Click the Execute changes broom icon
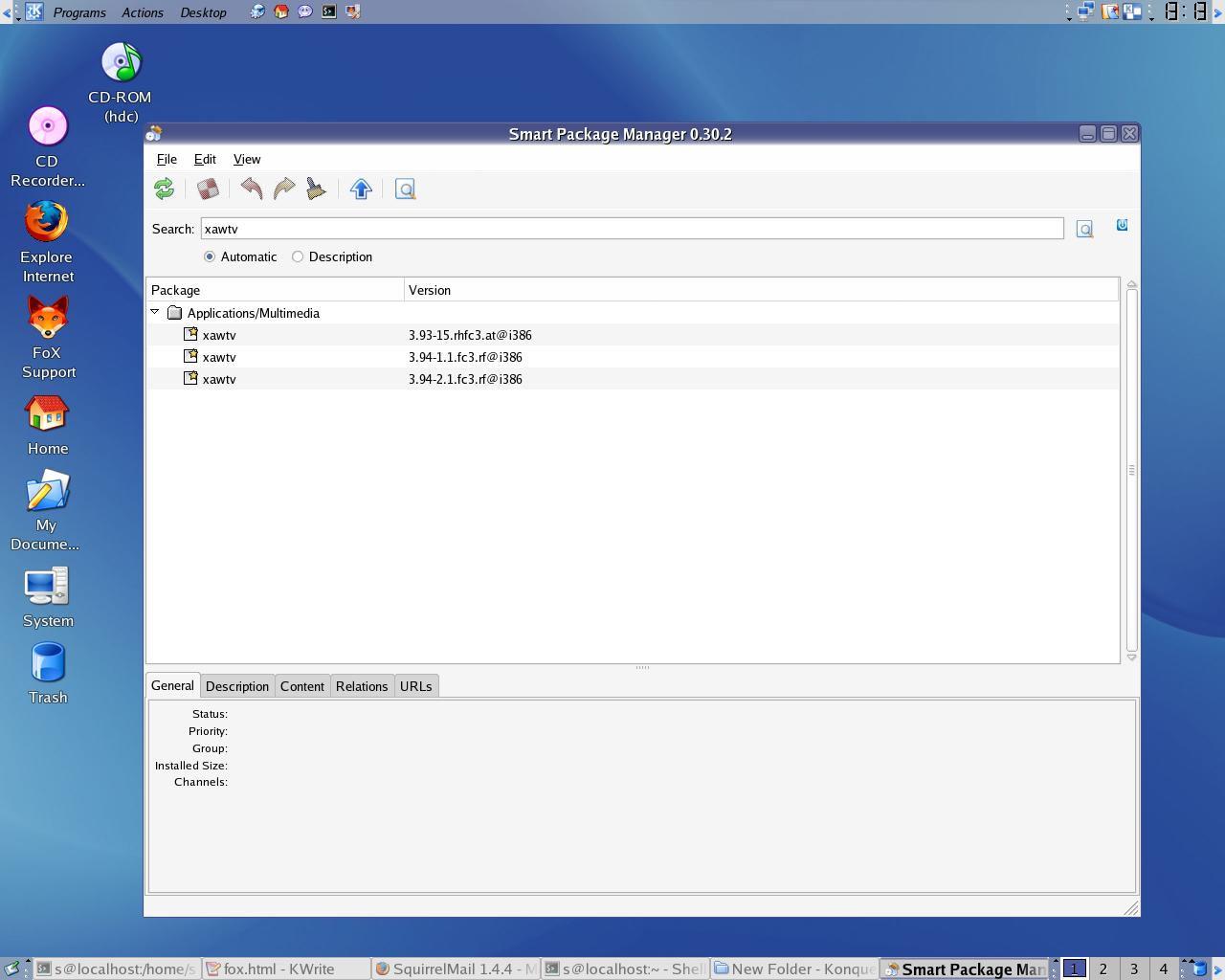The width and height of the screenshot is (1225, 980). (316, 189)
